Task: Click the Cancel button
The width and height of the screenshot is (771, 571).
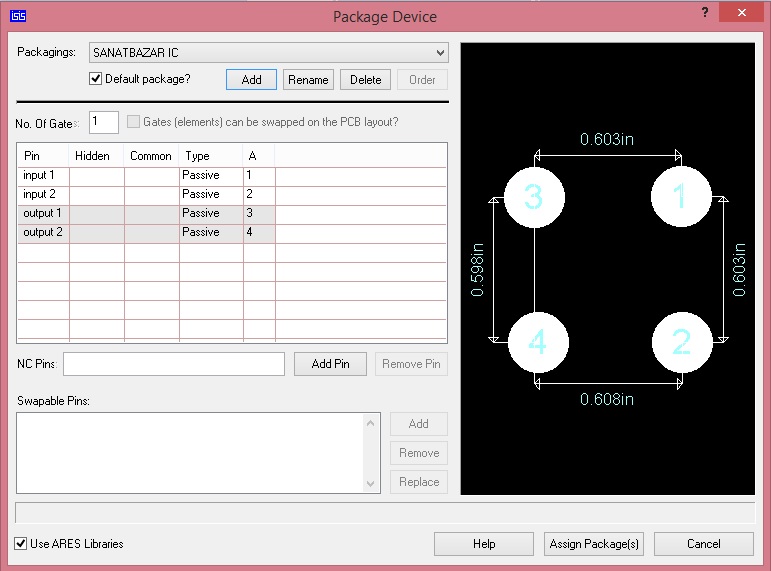Action: 704,544
